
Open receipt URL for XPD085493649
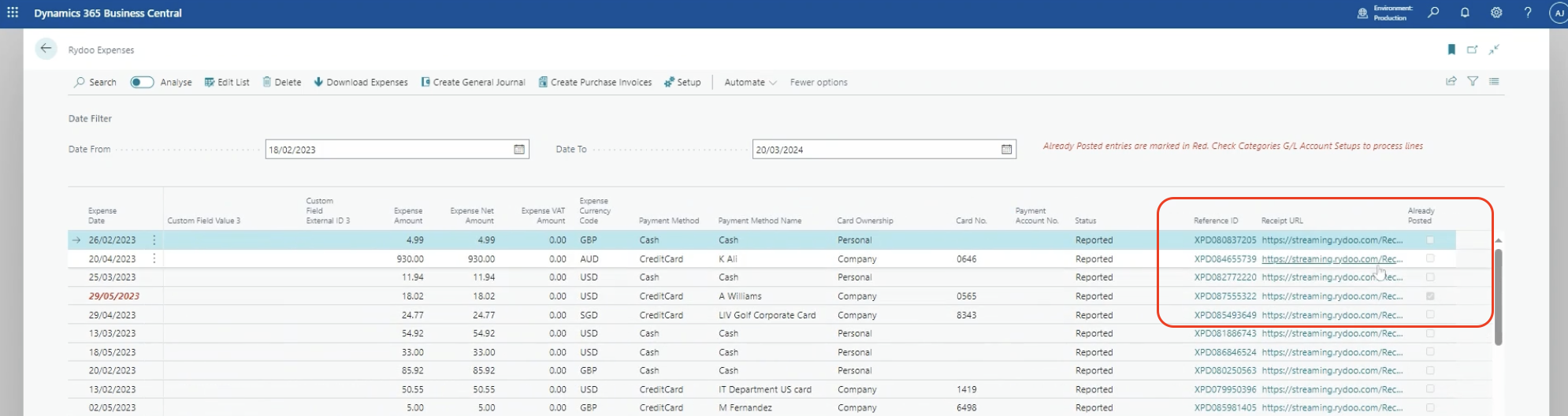point(1332,314)
